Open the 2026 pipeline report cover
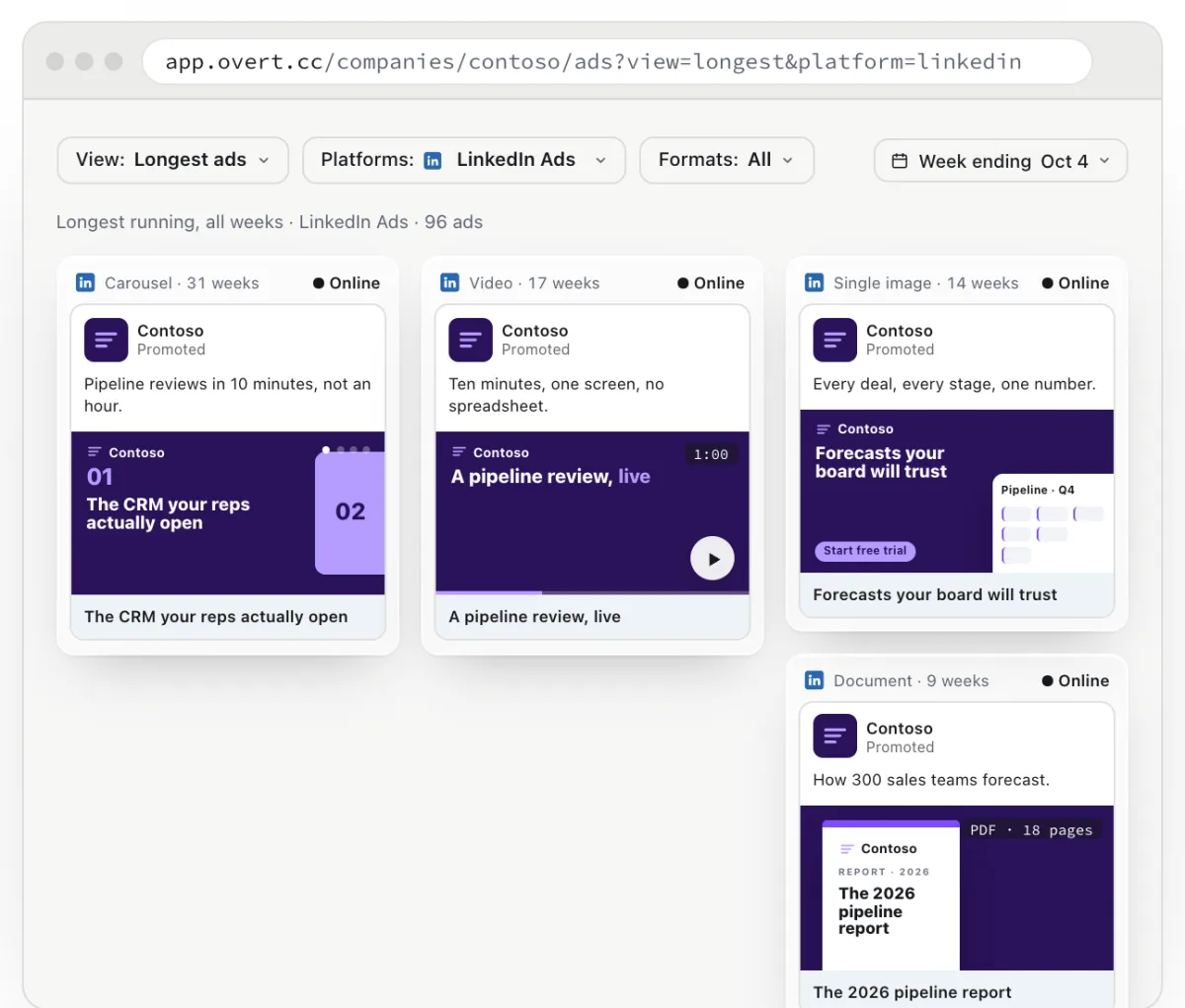The width and height of the screenshot is (1185, 1008). (x=891, y=894)
